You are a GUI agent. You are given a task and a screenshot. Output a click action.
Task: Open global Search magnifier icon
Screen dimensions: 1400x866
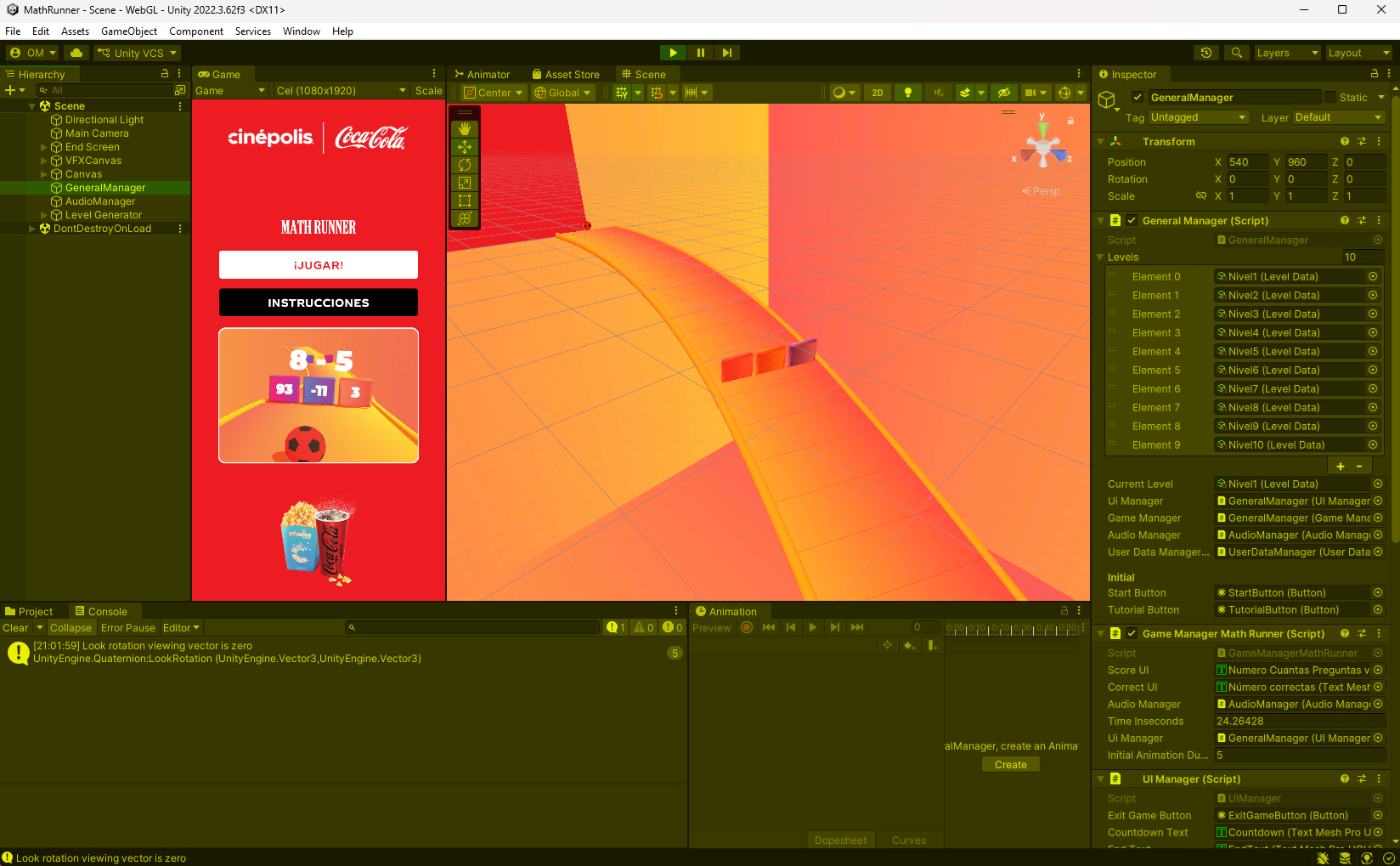1237,53
